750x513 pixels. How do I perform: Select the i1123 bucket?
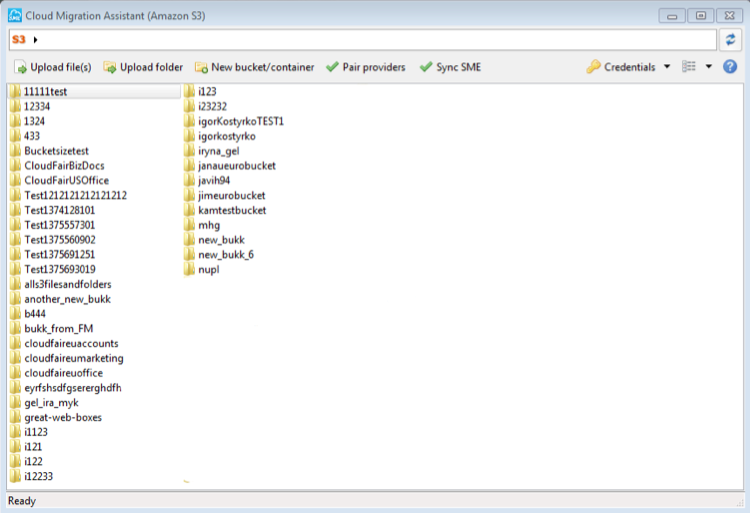click(x=36, y=432)
